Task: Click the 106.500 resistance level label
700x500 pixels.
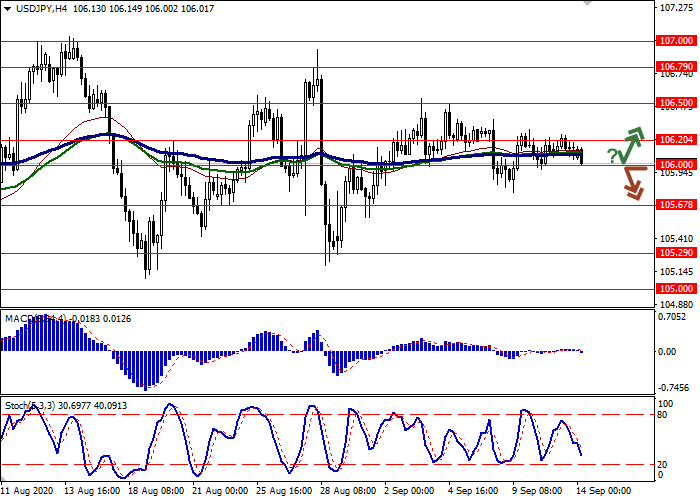Action: point(676,103)
